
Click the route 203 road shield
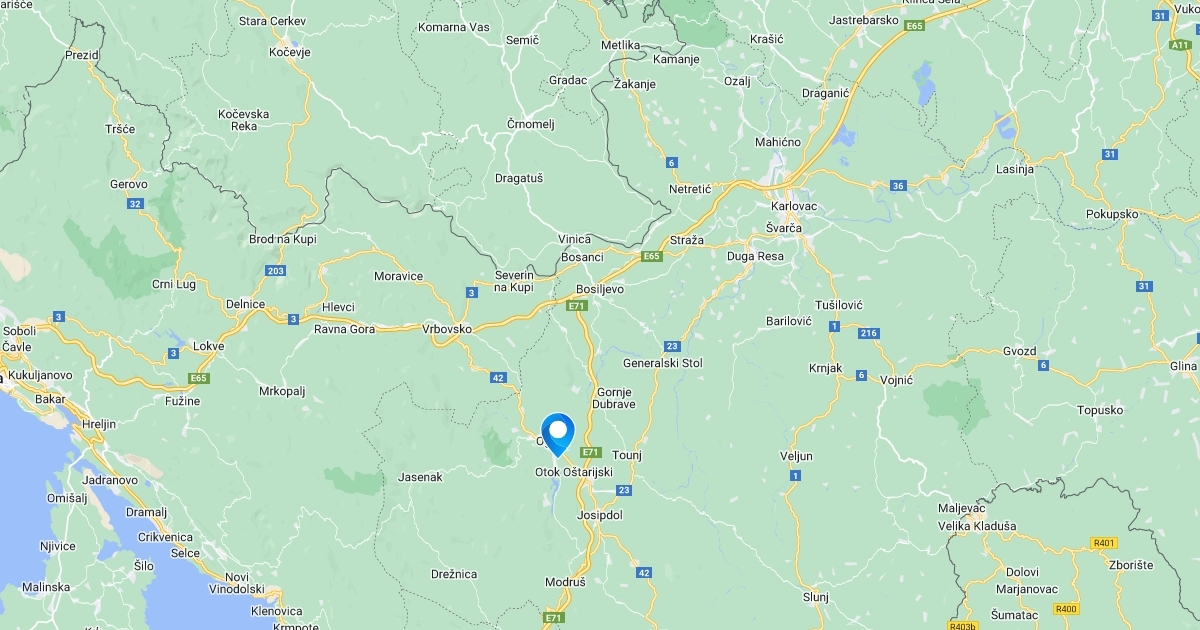(277, 271)
